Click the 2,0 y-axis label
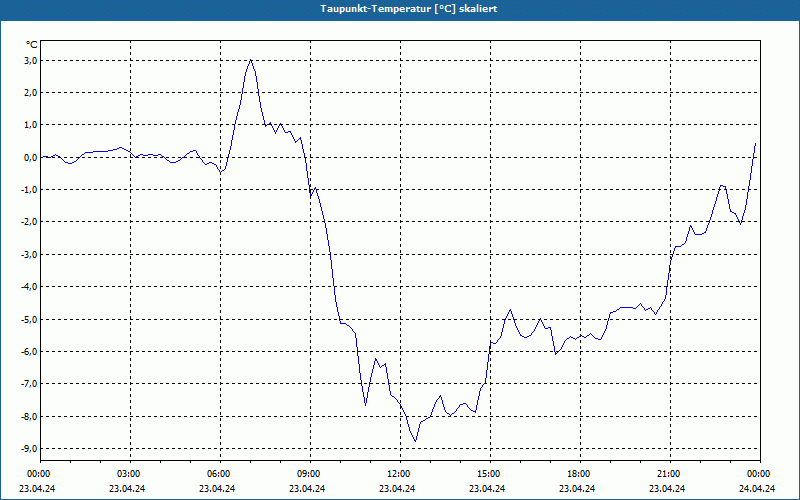 [31, 93]
